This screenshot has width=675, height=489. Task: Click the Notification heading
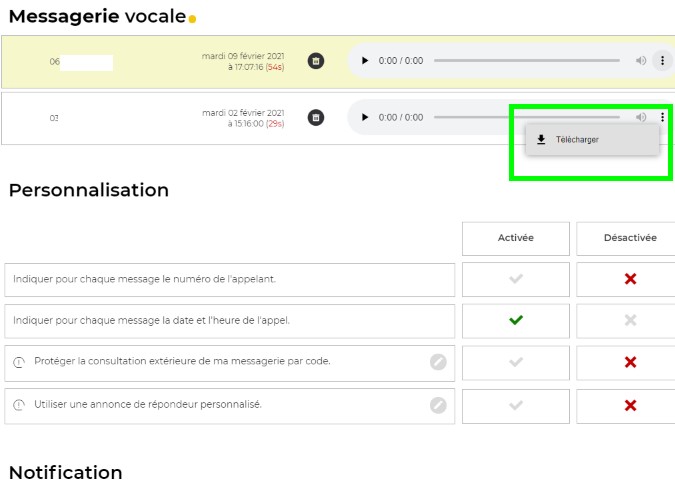coord(65,473)
